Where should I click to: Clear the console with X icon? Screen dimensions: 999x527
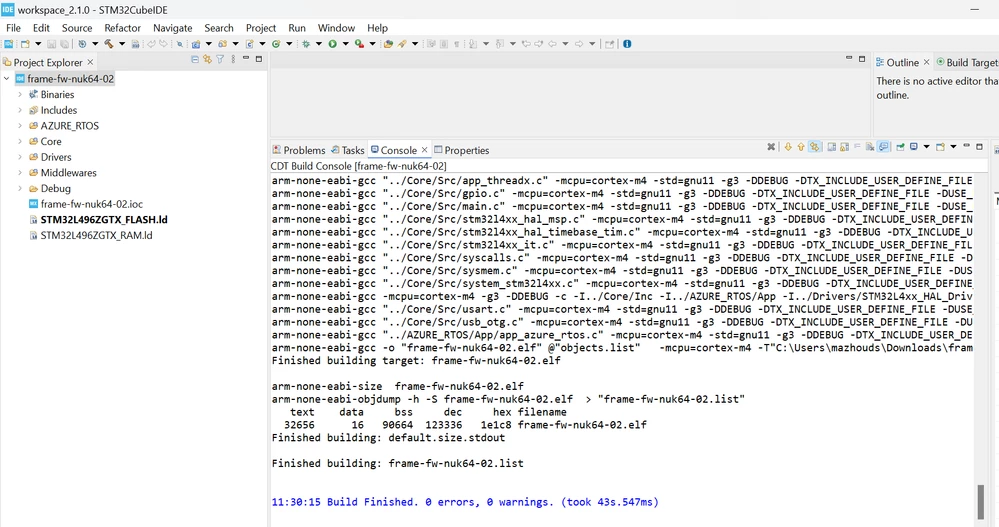771,147
